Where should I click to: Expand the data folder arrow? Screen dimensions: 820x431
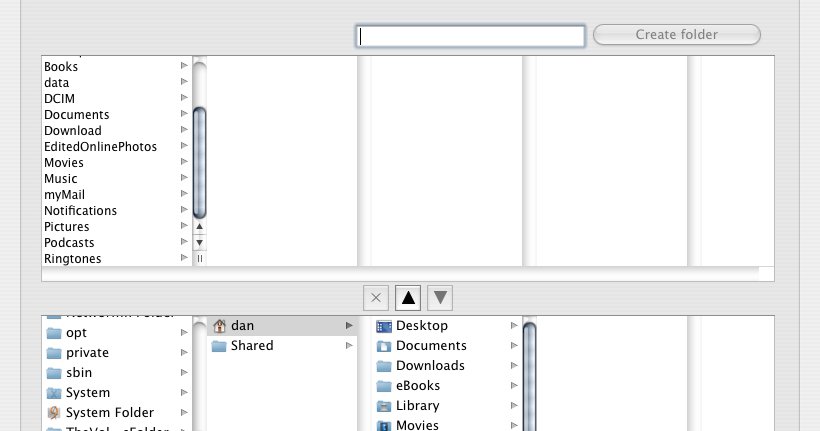tap(184, 82)
